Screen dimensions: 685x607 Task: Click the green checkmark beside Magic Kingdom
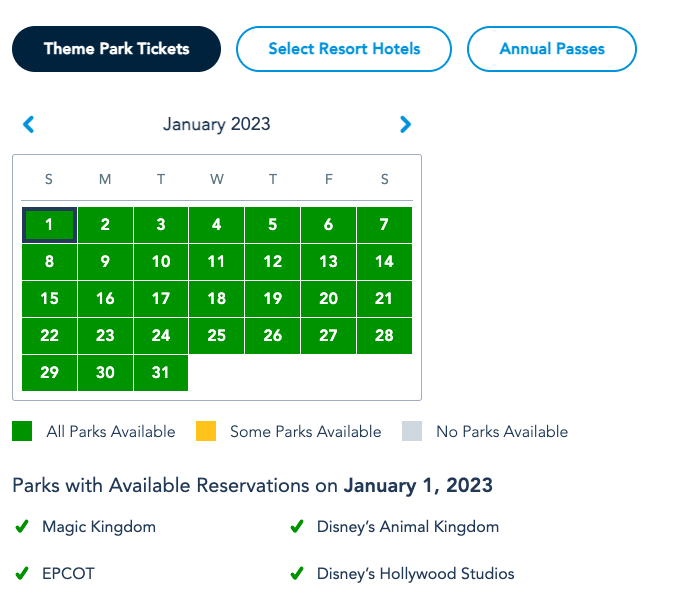click(22, 526)
